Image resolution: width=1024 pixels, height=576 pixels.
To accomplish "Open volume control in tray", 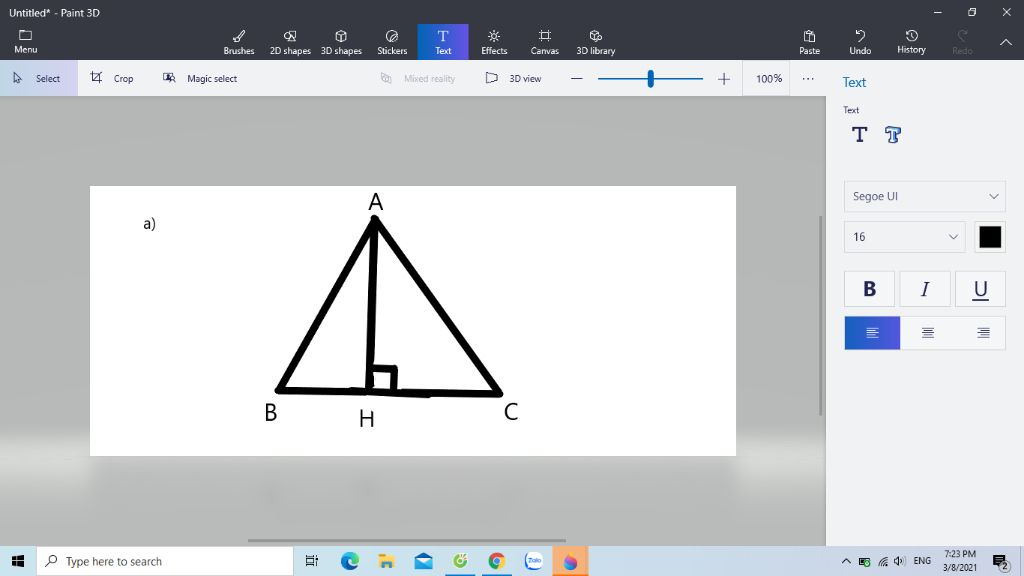I will (x=899, y=561).
